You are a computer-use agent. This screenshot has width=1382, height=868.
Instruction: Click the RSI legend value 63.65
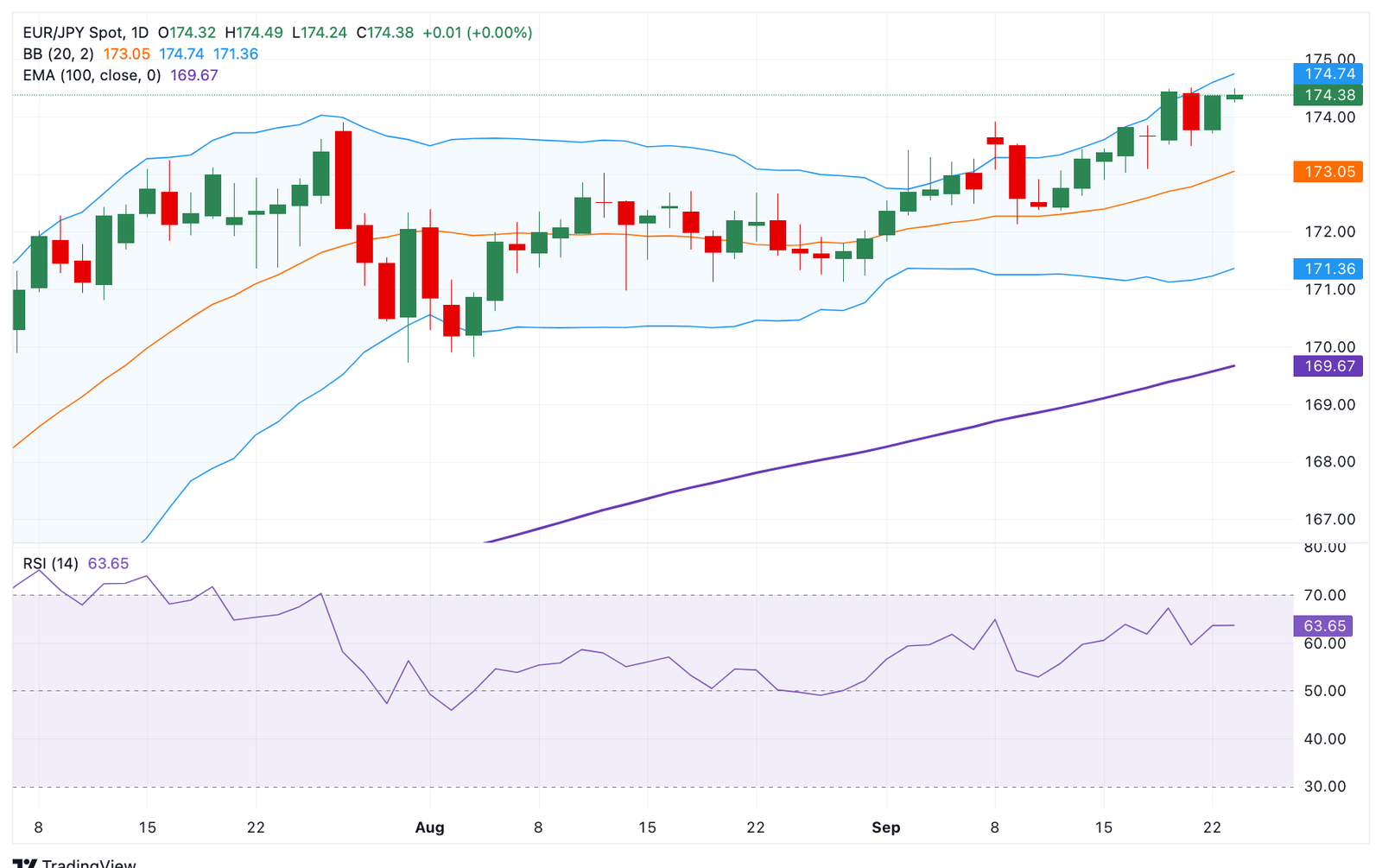(108, 563)
